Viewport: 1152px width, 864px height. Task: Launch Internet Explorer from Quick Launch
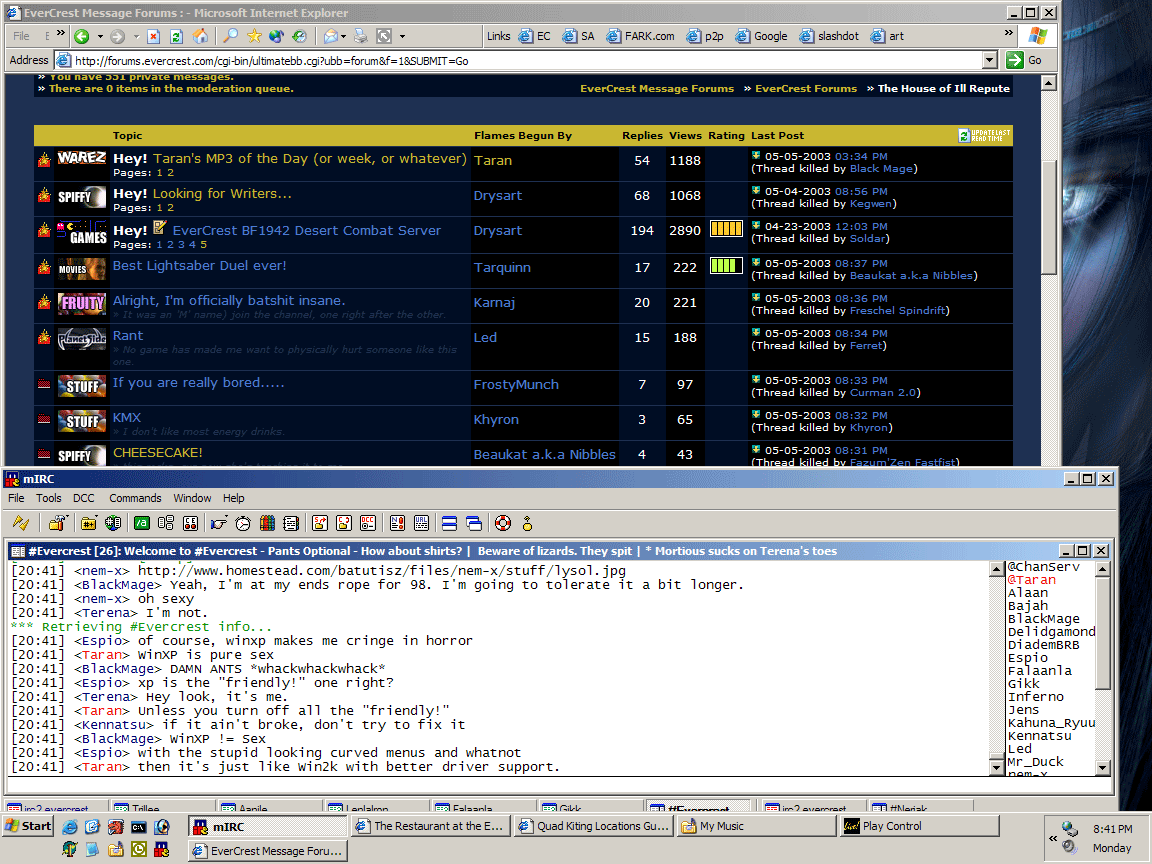[x=70, y=827]
